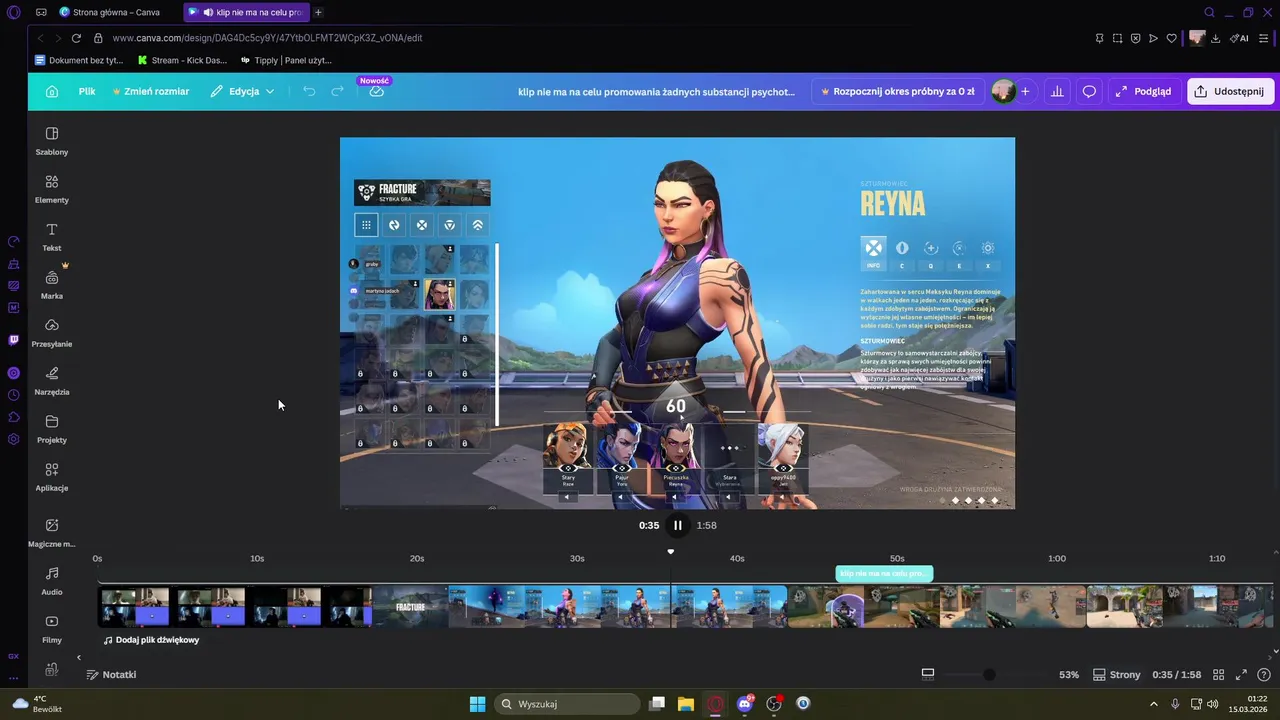Viewport: 1280px width, 720px height.
Task: Open the Narzędzia drawing tools
Action: click(52, 381)
